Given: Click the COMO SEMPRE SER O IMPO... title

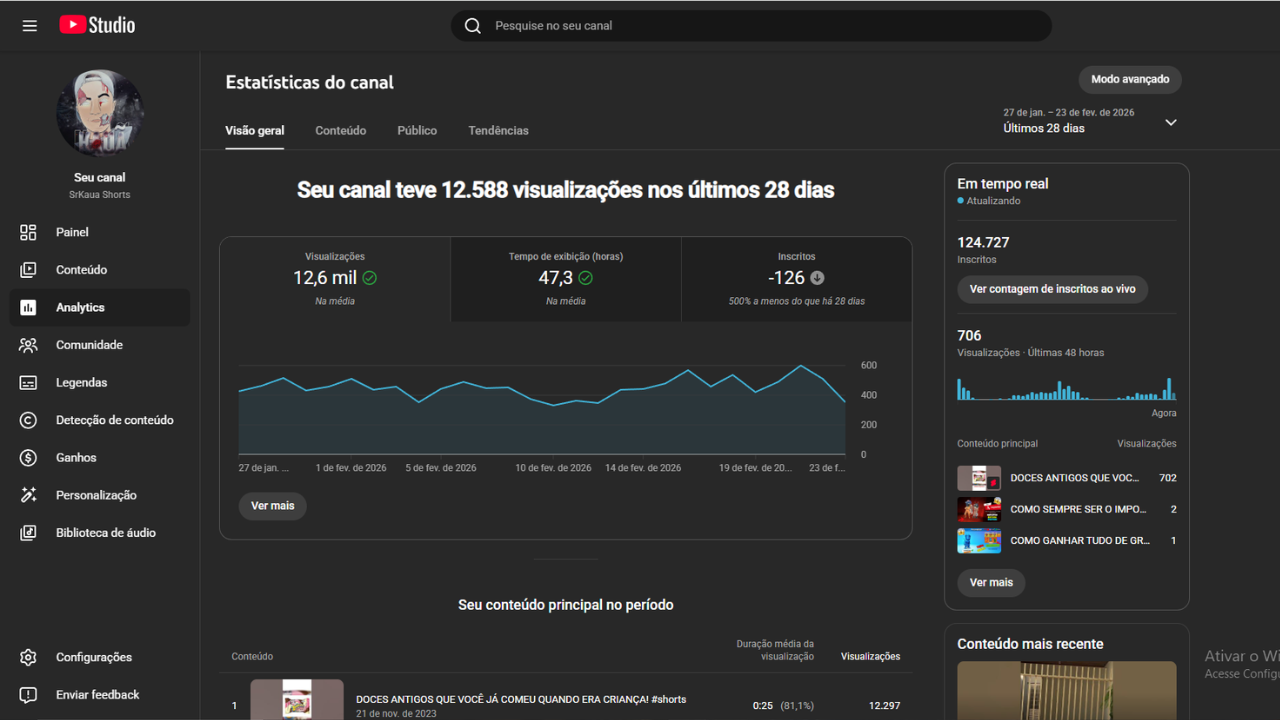Looking at the screenshot, I should tap(1078, 509).
